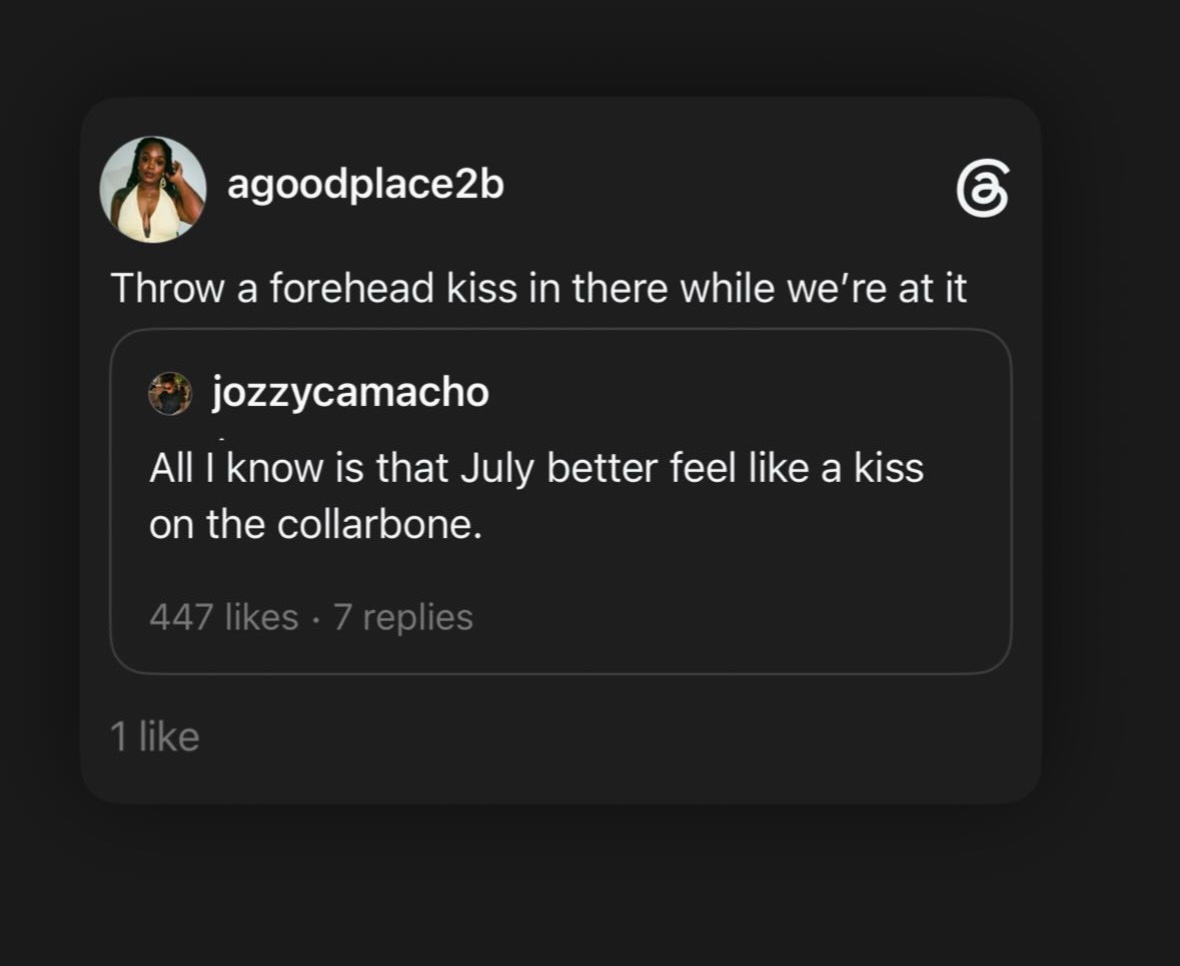
Task: Click the 'on the collarbone.' text line
Action: click(x=315, y=524)
